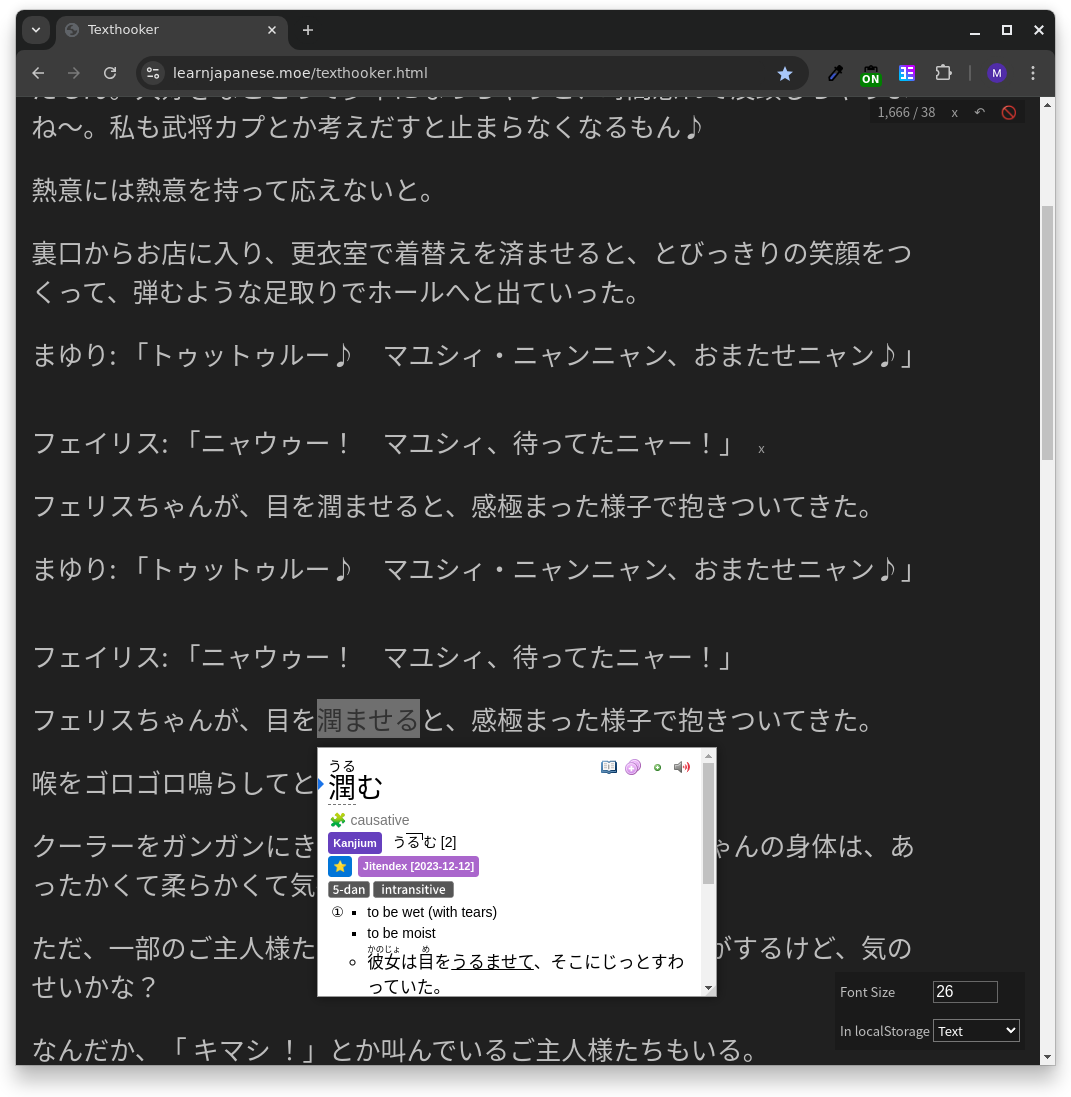Select the Texthooker browser tab
The height and width of the screenshot is (1097, 1071).
171,30
